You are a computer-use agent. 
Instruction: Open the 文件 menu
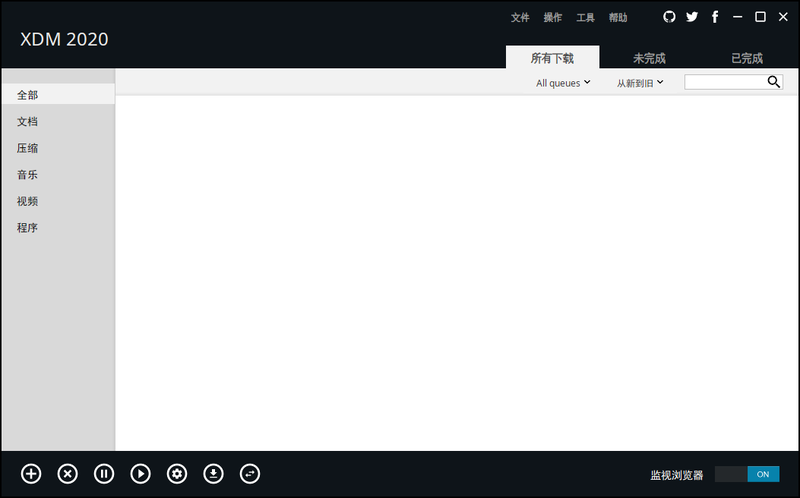(x=520, y=17)
